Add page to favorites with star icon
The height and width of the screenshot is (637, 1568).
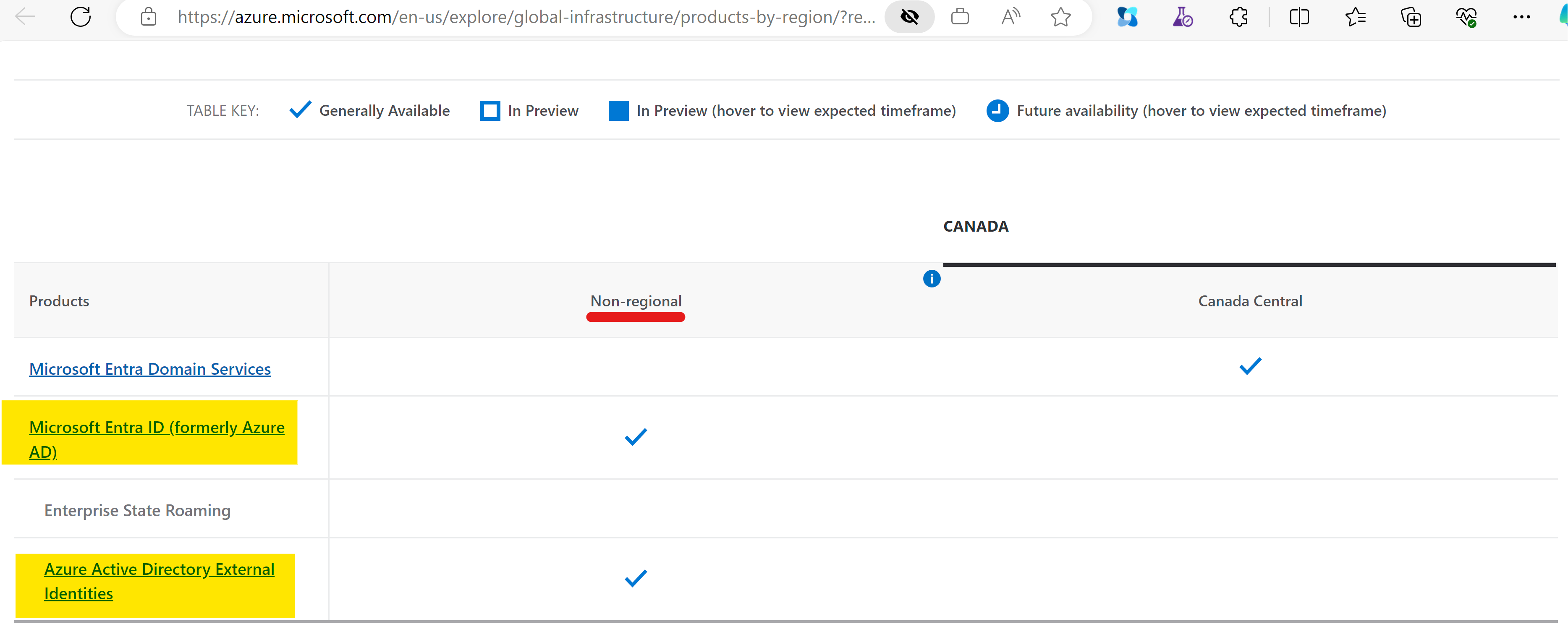[x=1060, y=17]
